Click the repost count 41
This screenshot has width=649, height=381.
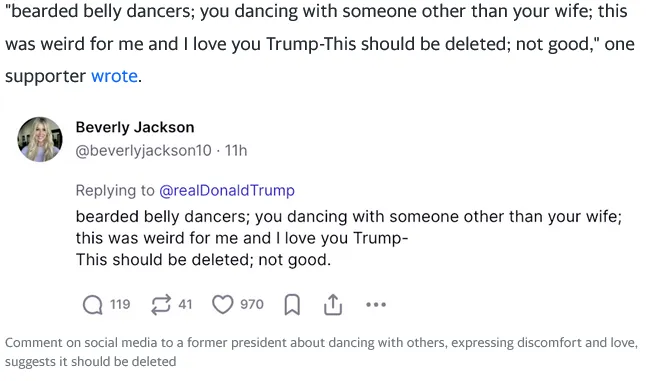[185, 304]
